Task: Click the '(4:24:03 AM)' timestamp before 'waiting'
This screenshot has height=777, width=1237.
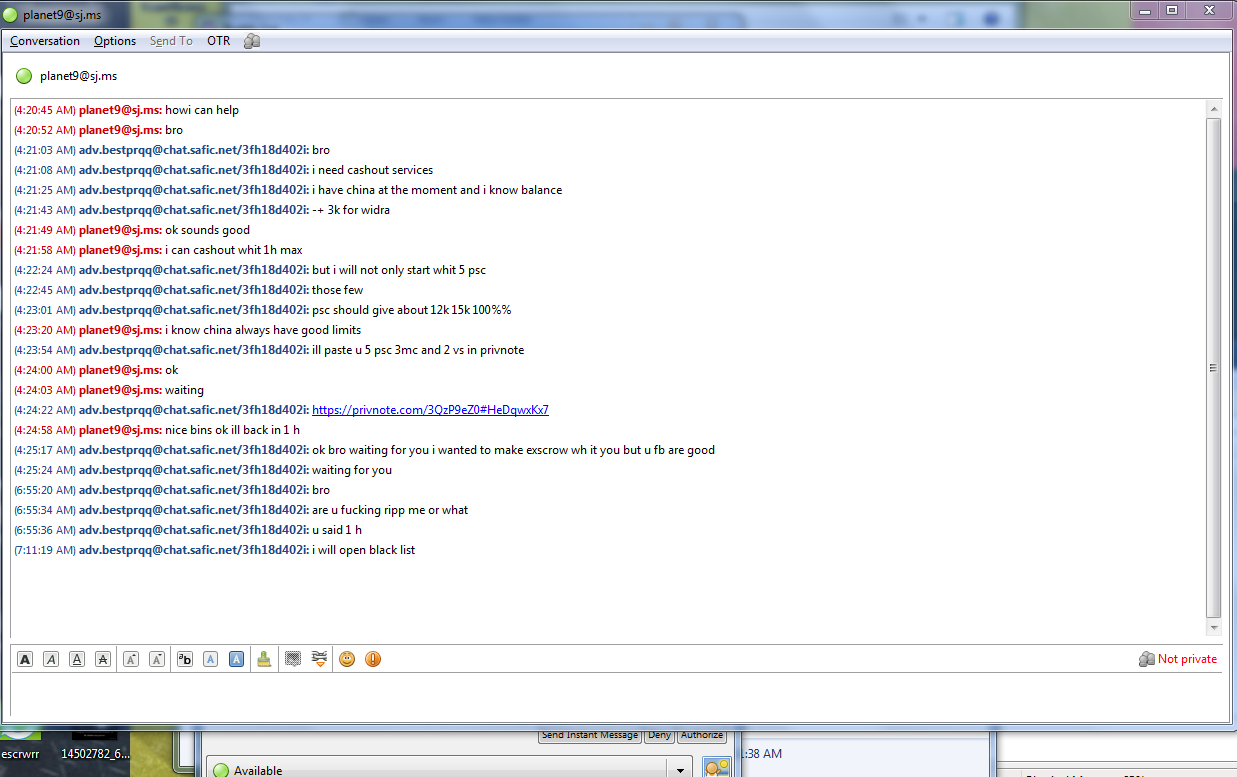Action: (45, 390)
